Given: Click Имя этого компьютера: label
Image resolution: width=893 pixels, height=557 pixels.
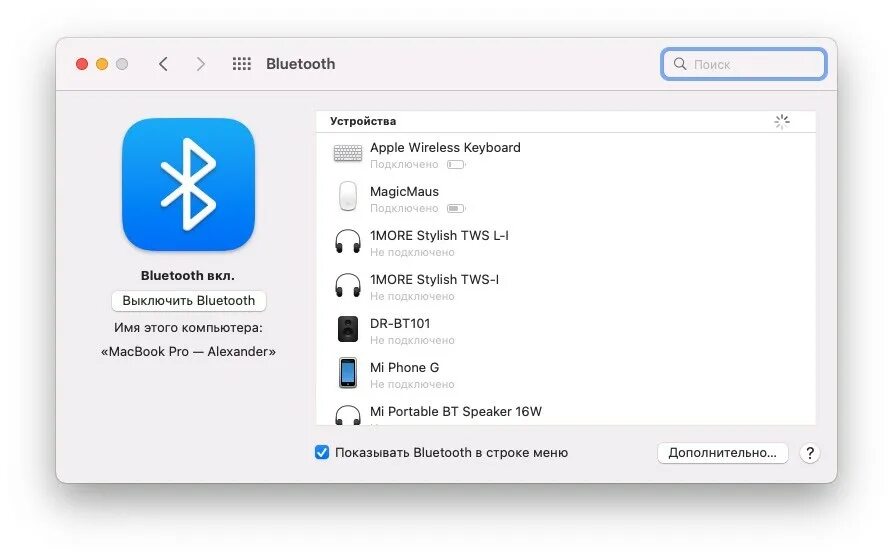Looking at the screenshot, I should [188, 327].
